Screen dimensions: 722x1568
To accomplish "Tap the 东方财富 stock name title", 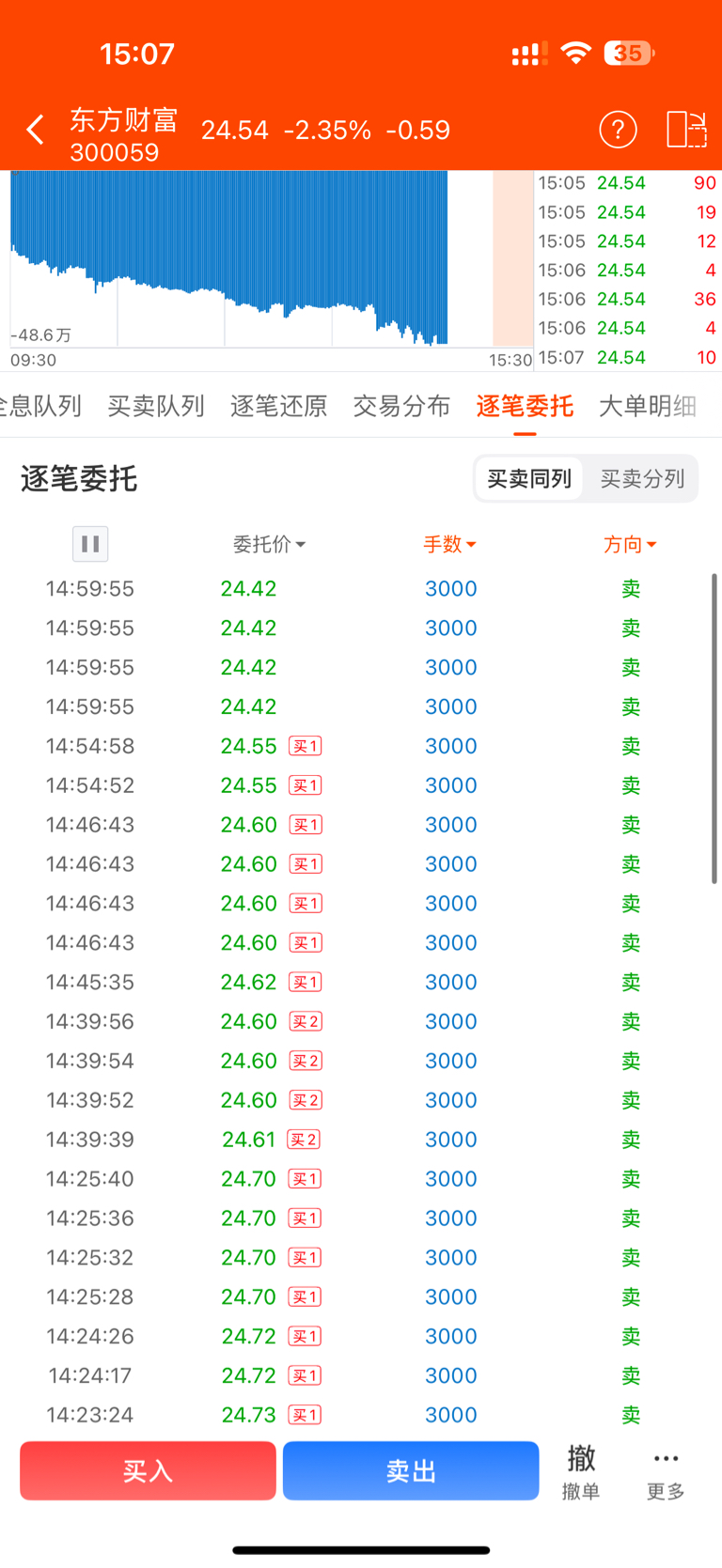I will 123,119.
